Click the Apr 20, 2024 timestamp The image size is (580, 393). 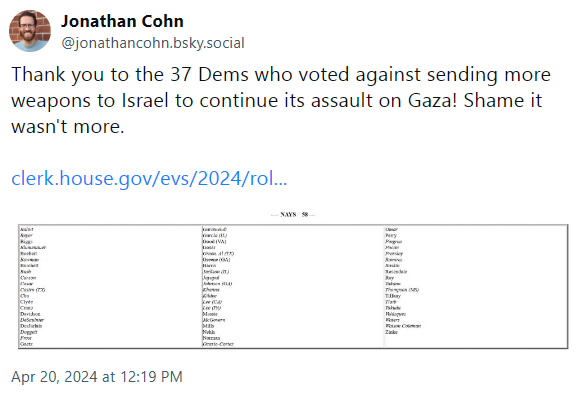97,377
